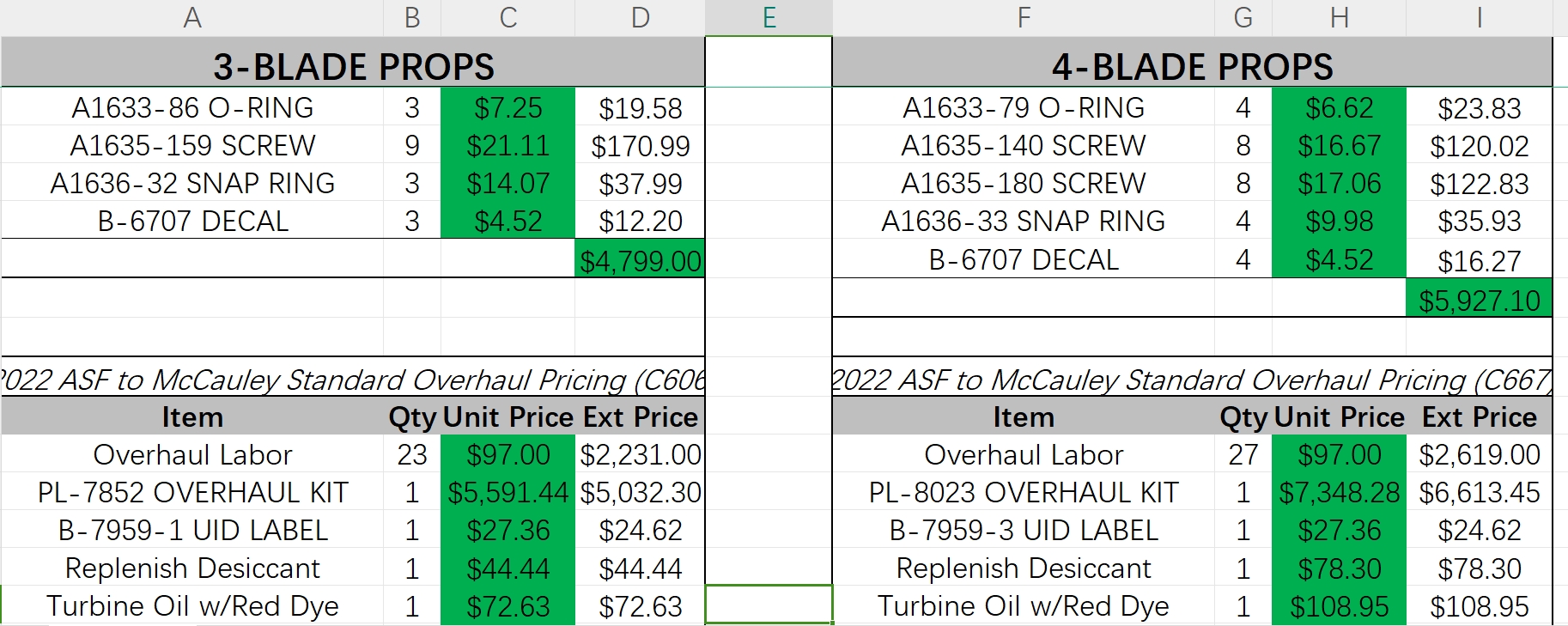Select the left Ext Price header cell
This screenshot has width=1568, height=626.
[x=640, y=416]
